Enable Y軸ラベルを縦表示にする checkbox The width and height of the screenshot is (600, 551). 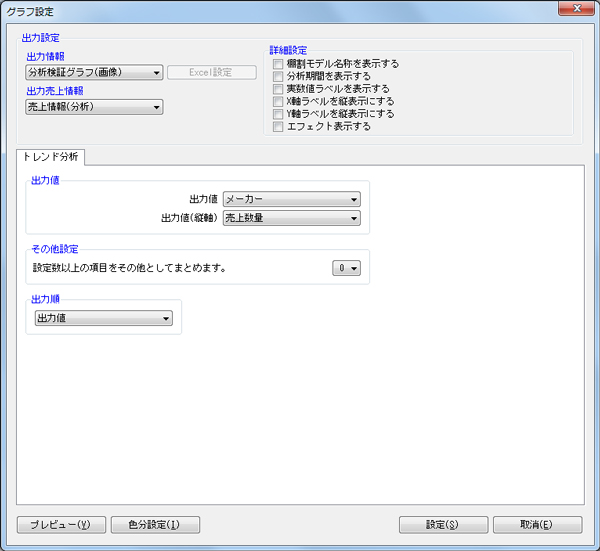[278, 114]
